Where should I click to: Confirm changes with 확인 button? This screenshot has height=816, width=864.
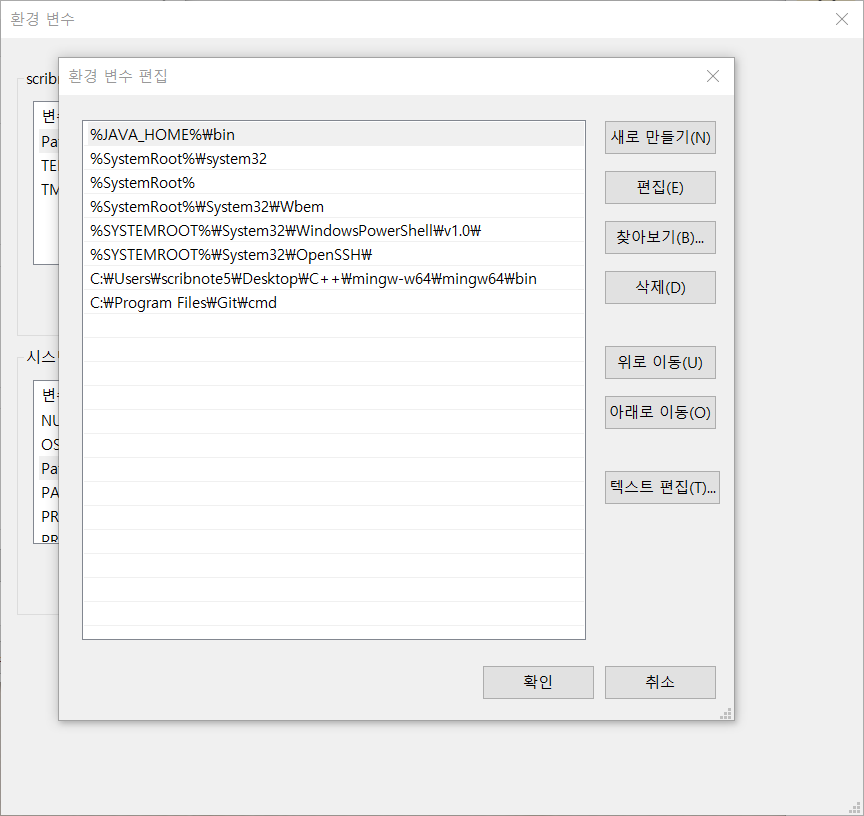[x=538, y=682]
